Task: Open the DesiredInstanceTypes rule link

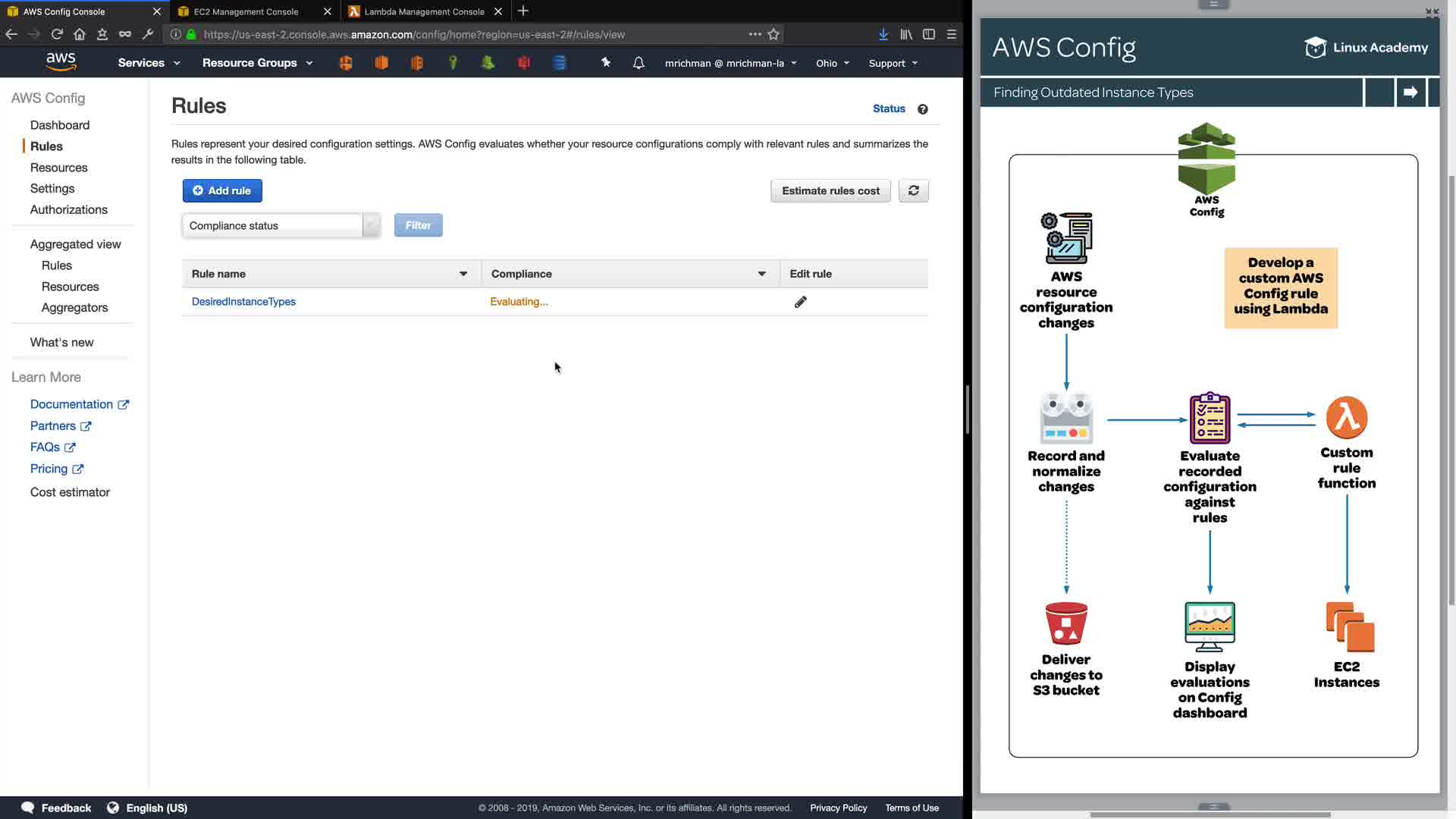Action: click(243, 302)
